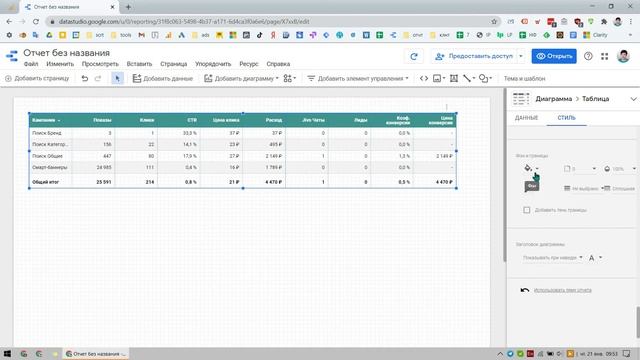The image size is (640, 360).
Task: Select the line drawing tool
Action: tap(469, 78)
